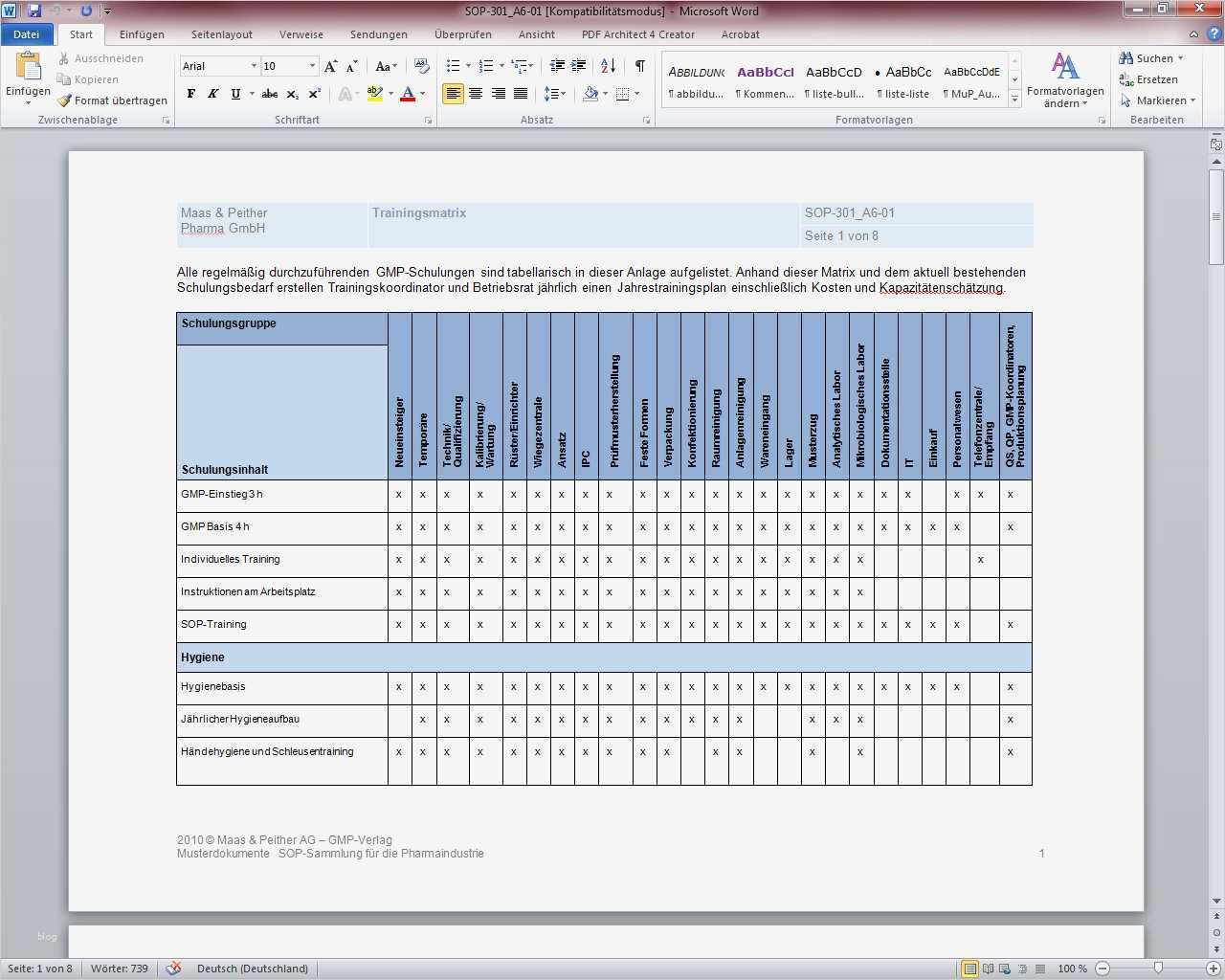Open the line spacing dropdown
The width and height of the screenshot is (1225, 980).
click(552, 94)
